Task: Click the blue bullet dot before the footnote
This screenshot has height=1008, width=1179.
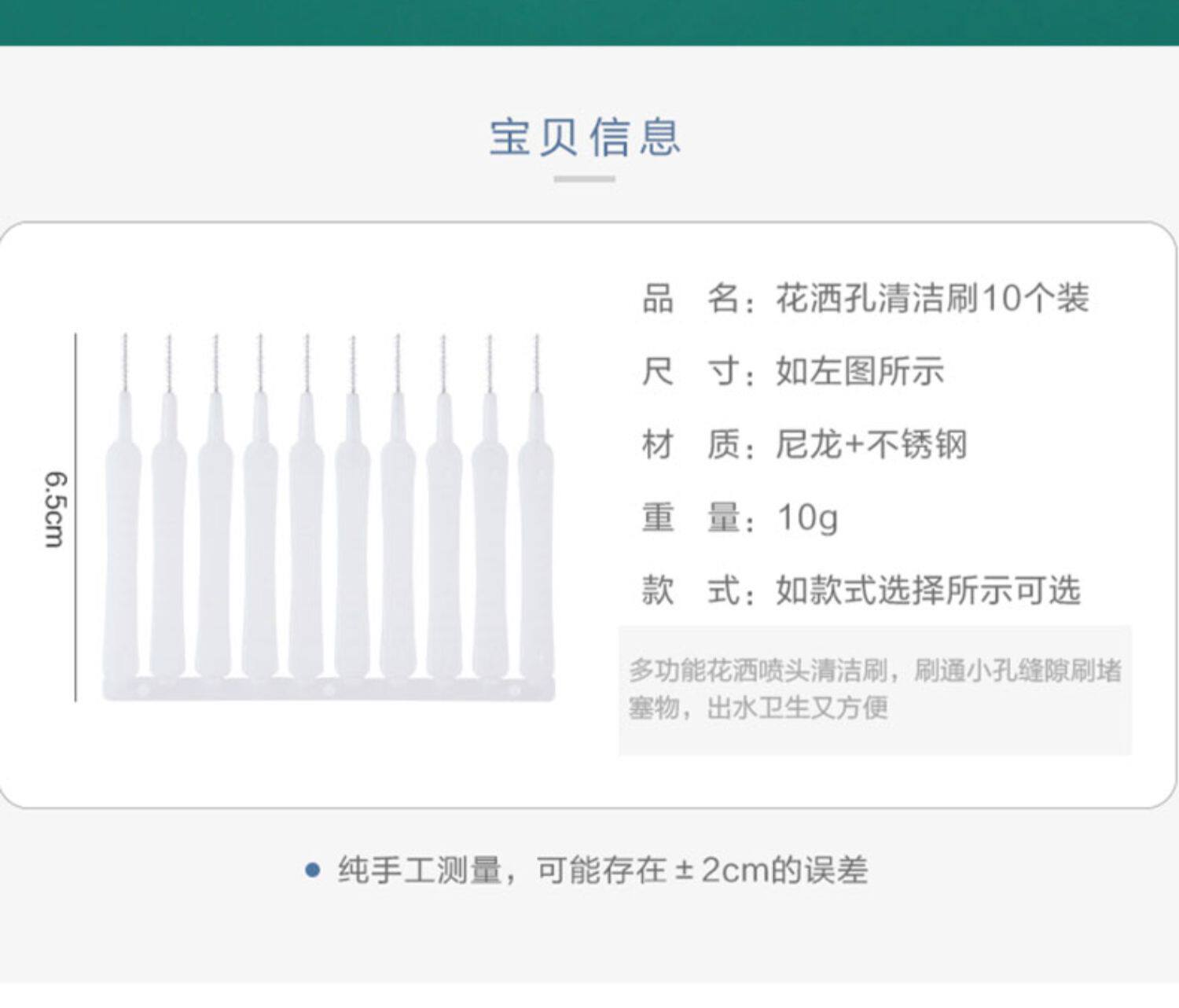Action: coord(313,870)
